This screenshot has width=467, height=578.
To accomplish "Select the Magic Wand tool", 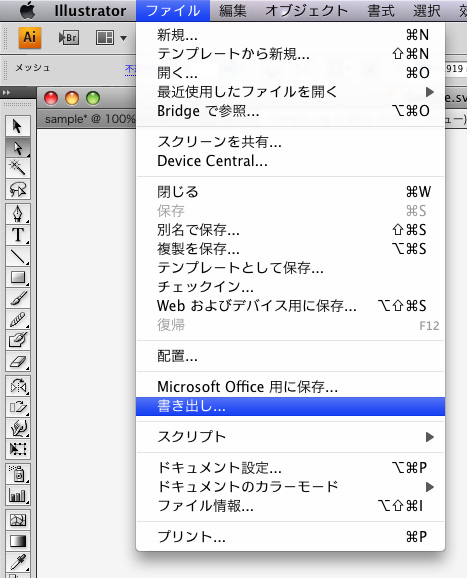I will click(17, 168).
